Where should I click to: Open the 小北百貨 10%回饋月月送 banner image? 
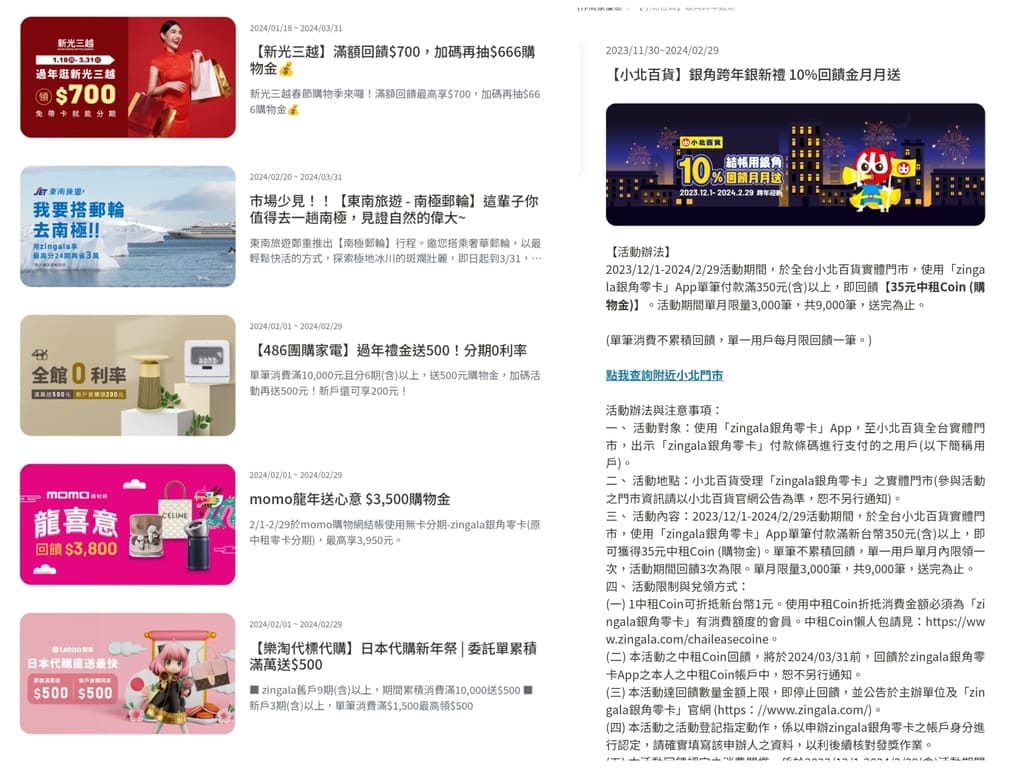pos(795,165)
